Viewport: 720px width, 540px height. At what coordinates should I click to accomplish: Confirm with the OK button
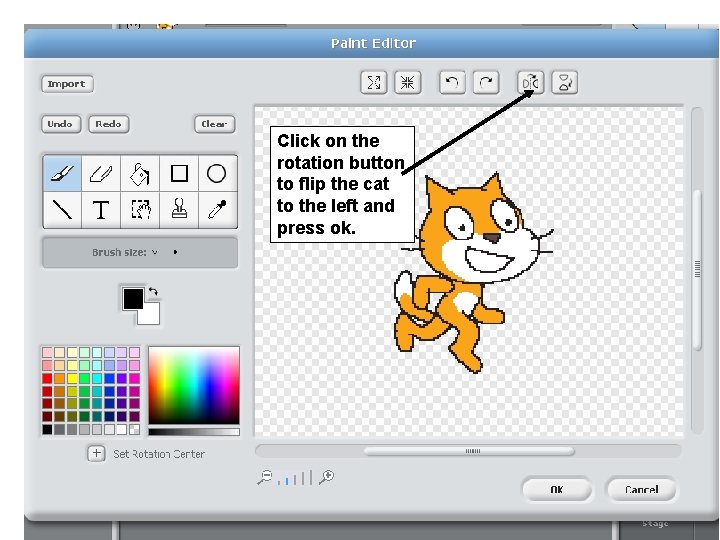click(557, 489)
